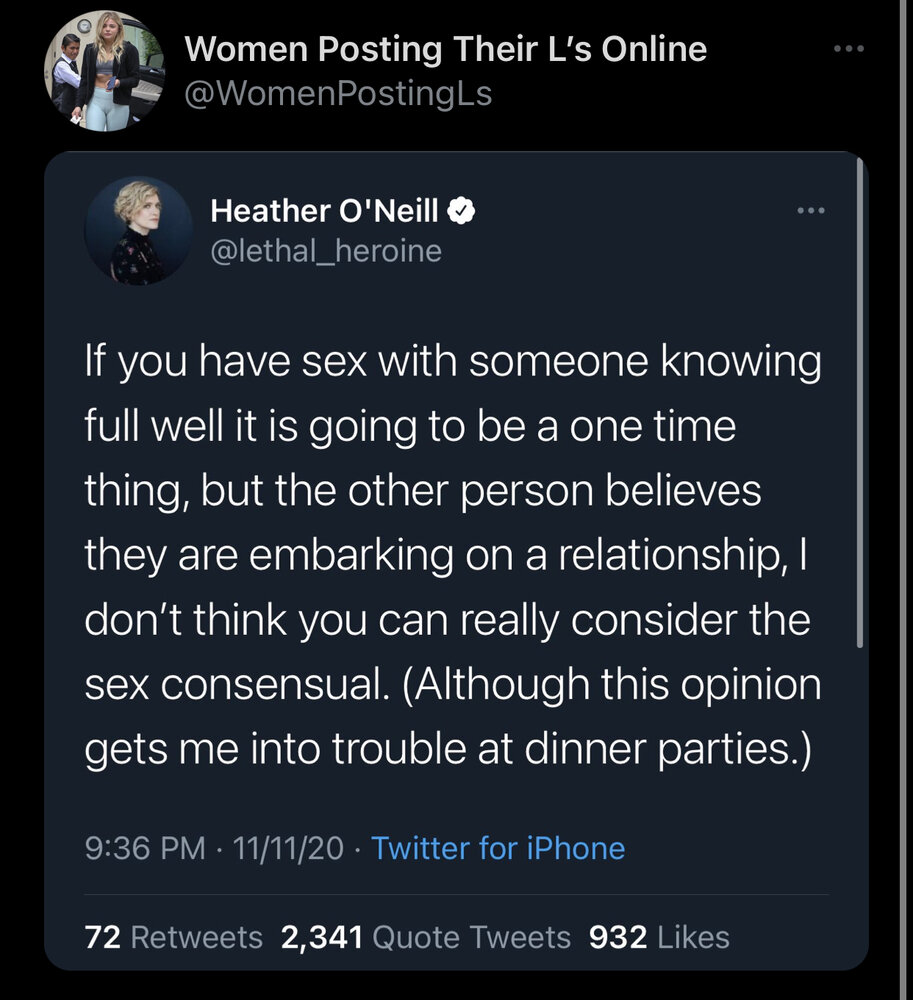The image size is (913, 1000).
Task: Open the @lethal_heroine handle
Action: click(x=326, y=251)
